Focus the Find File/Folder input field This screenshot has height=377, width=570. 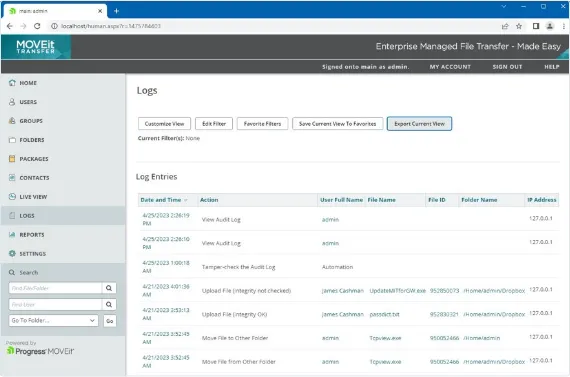[x=55, y=288]
